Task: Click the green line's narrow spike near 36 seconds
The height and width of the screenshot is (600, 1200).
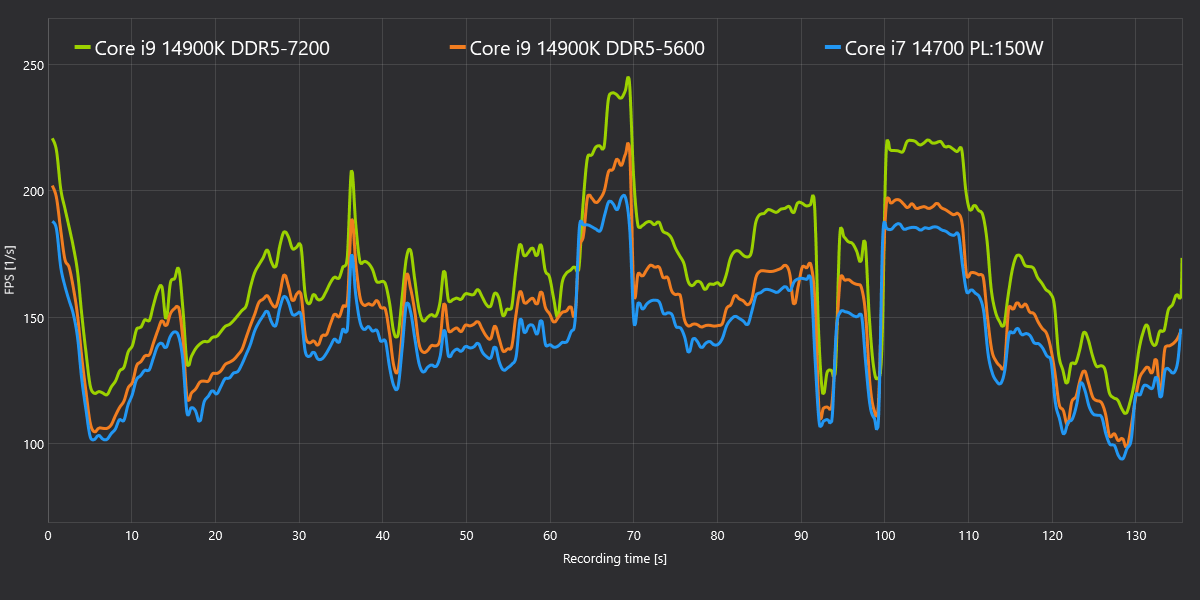Action: pyautogui.click(x=352, y=171)
